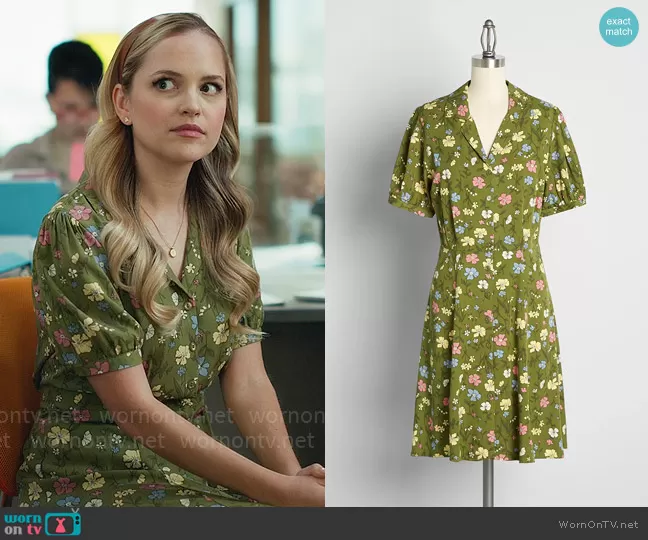Click the "worn on tv" logo text

(x=24, y=523)
